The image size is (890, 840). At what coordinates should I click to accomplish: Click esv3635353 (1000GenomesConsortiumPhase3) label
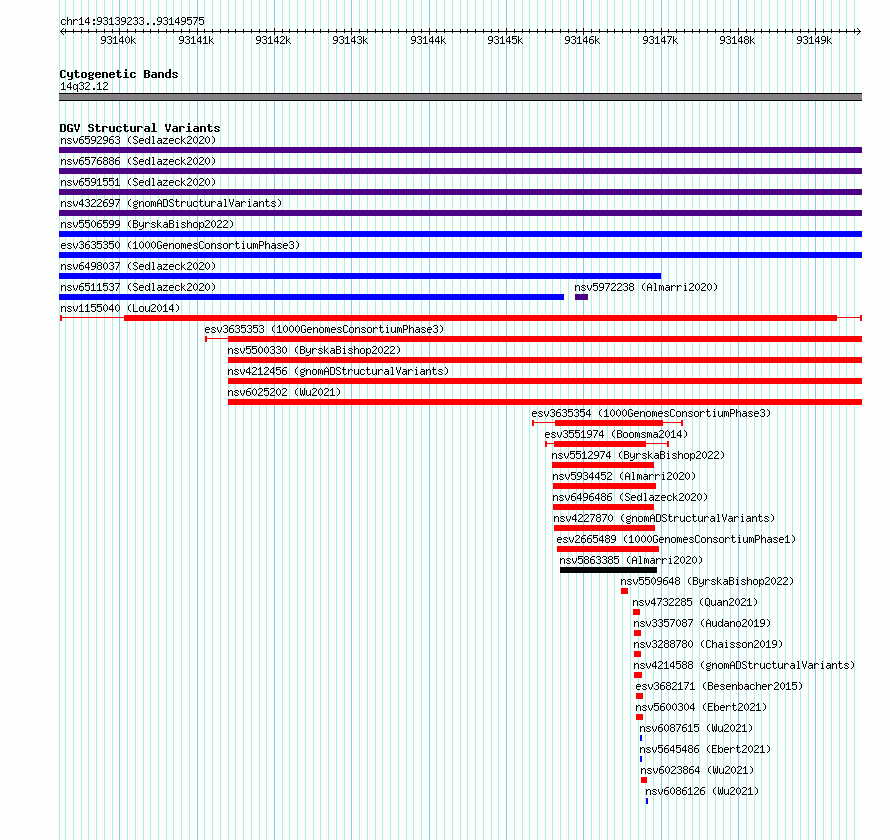[324, 329]
